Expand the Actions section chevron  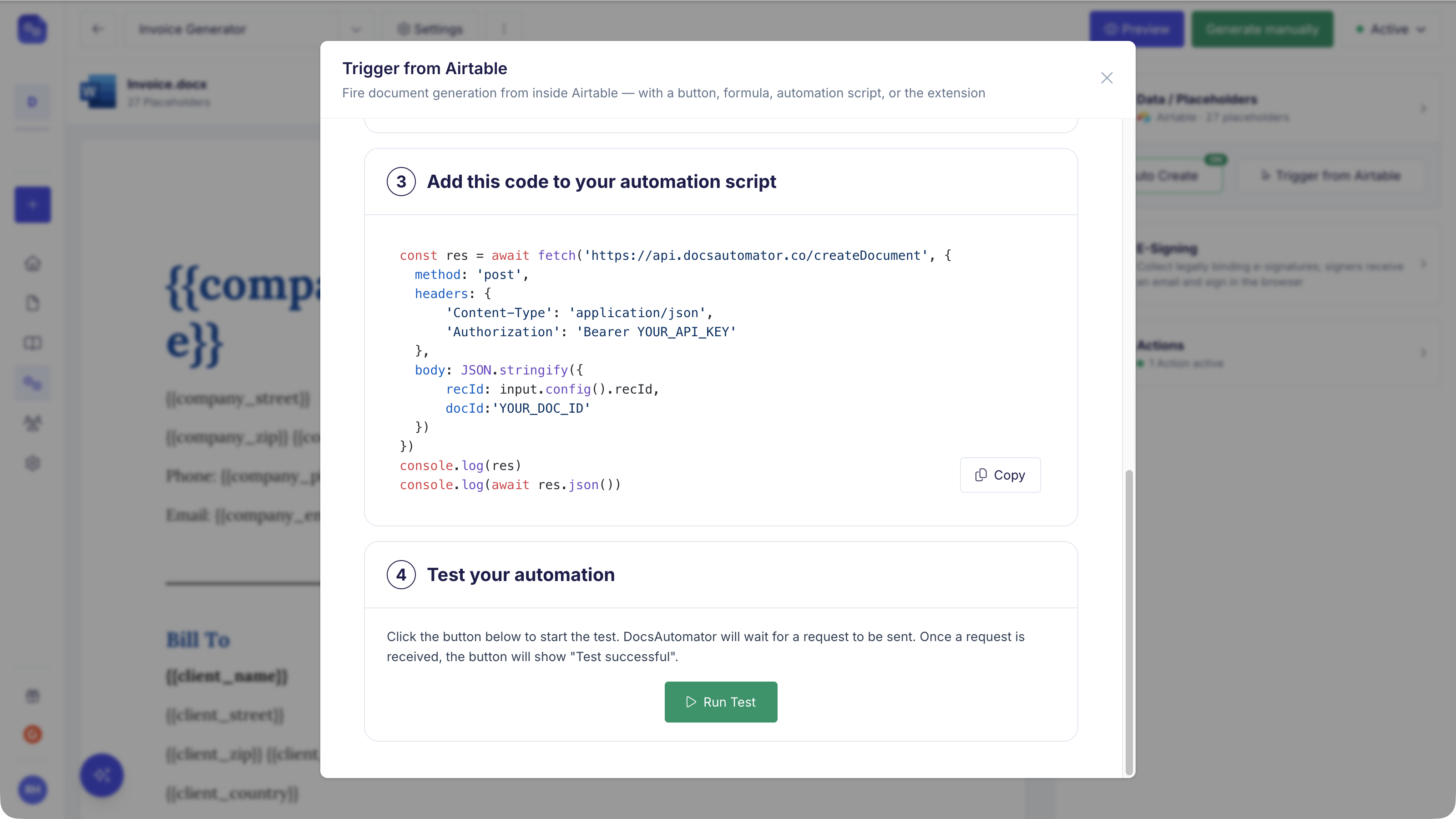1423,353
